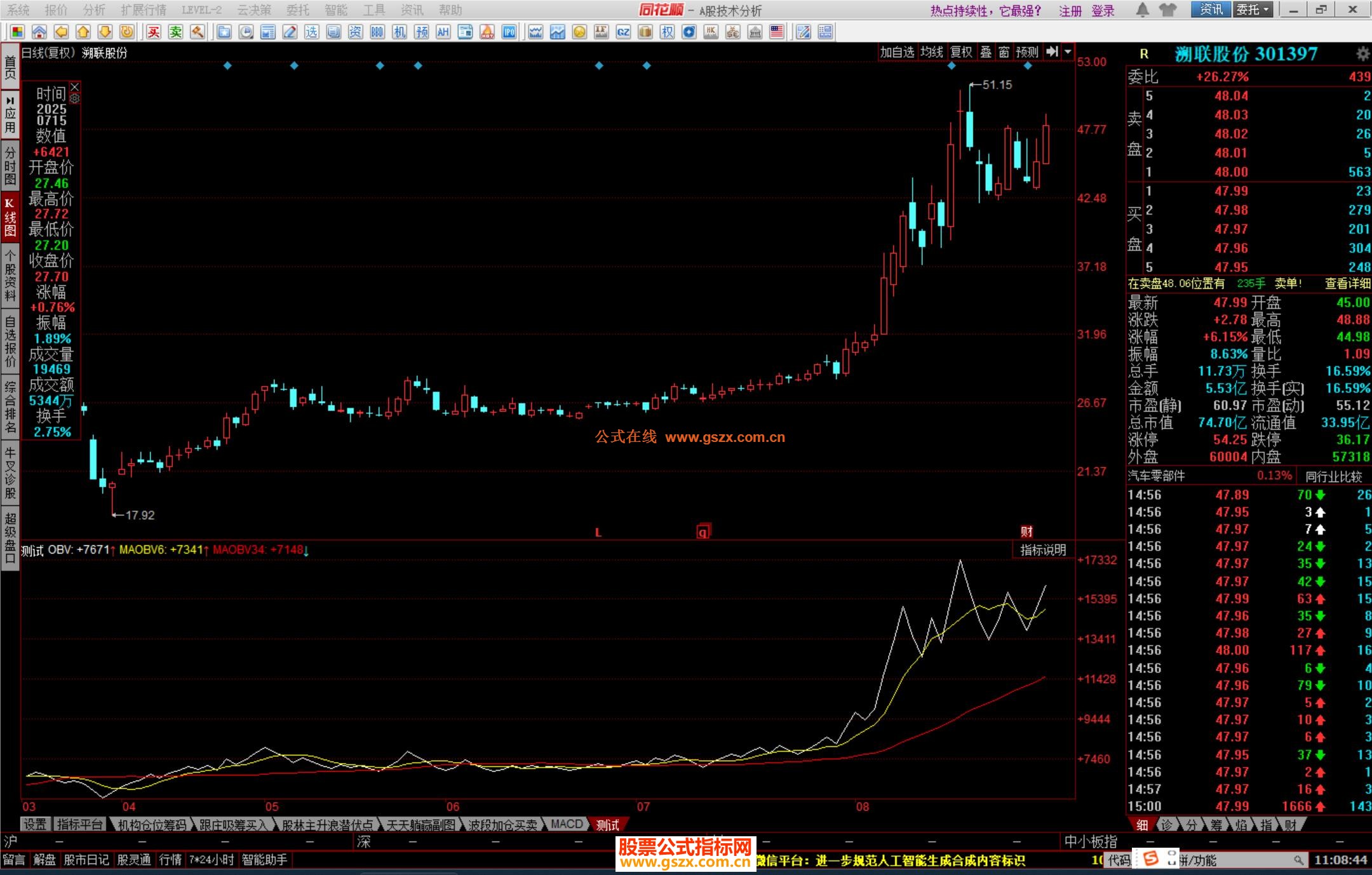The width and height of the screenshot is (1372, 875).
Task: Click the AH shares toolbar icon
Action: [443, 32]
